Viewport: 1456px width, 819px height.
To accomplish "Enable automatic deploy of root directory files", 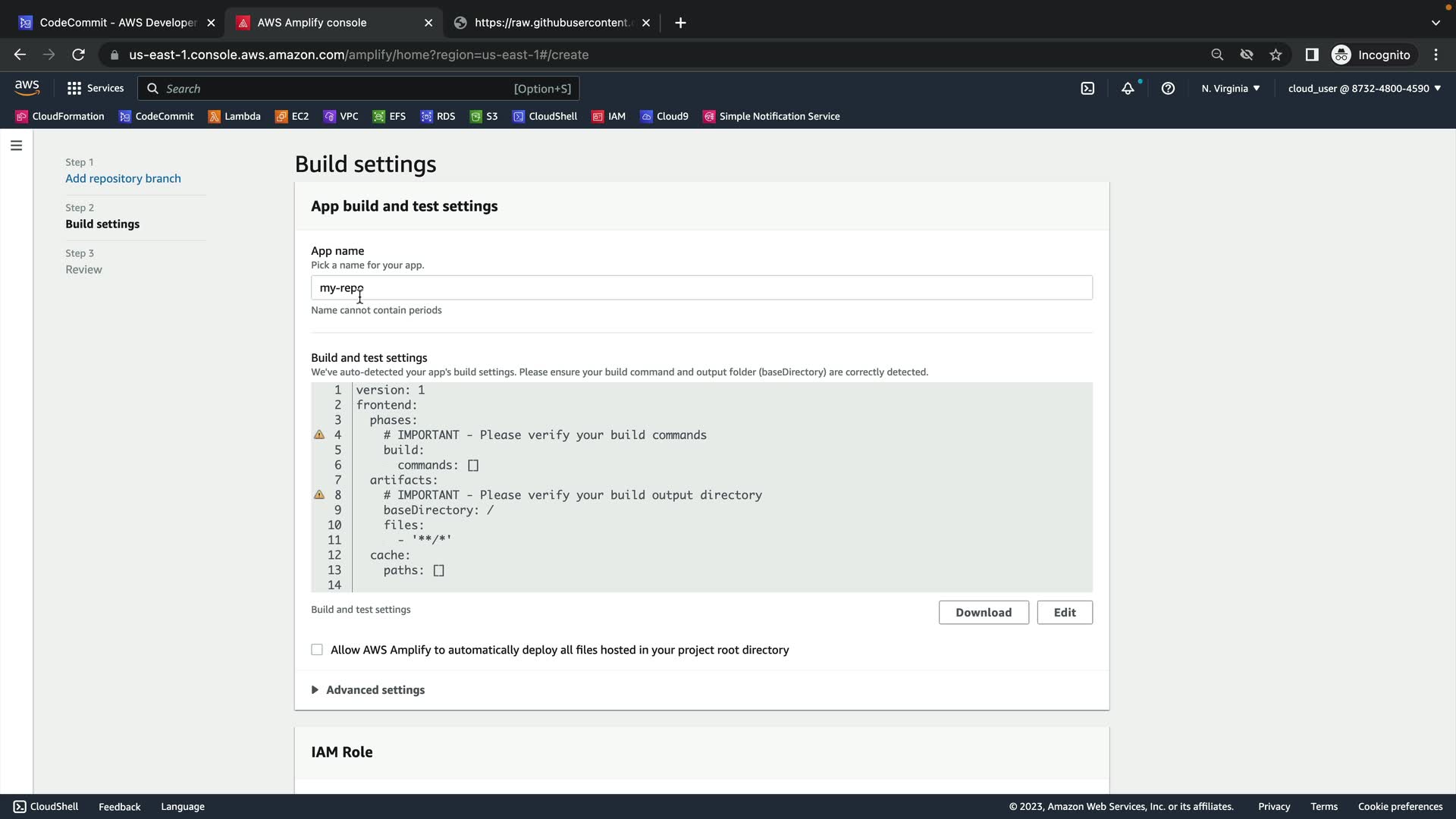I will 317,650.
